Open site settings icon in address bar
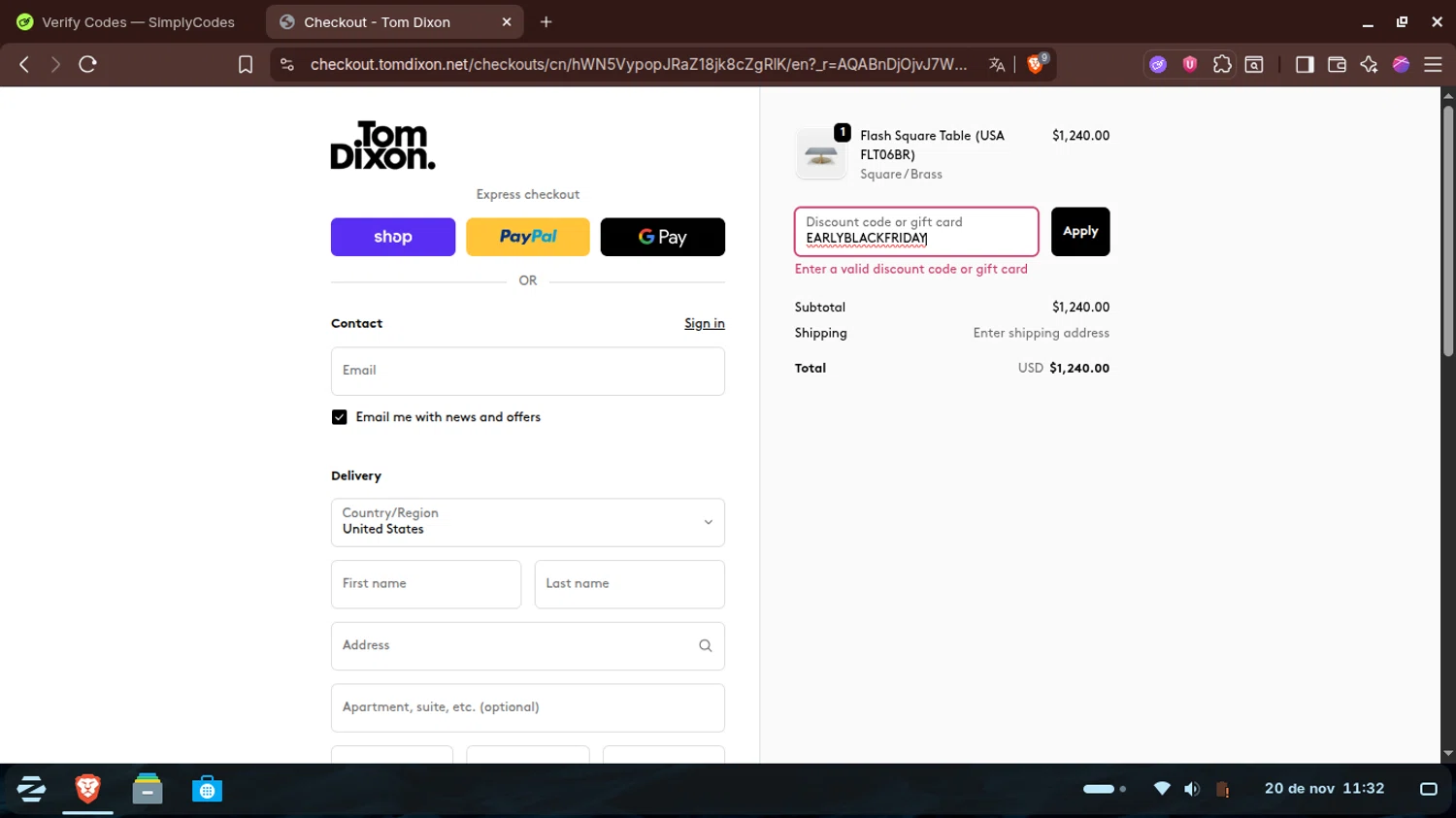Image resolution: width=1456 pixels, height=818 pixels. 286,64
